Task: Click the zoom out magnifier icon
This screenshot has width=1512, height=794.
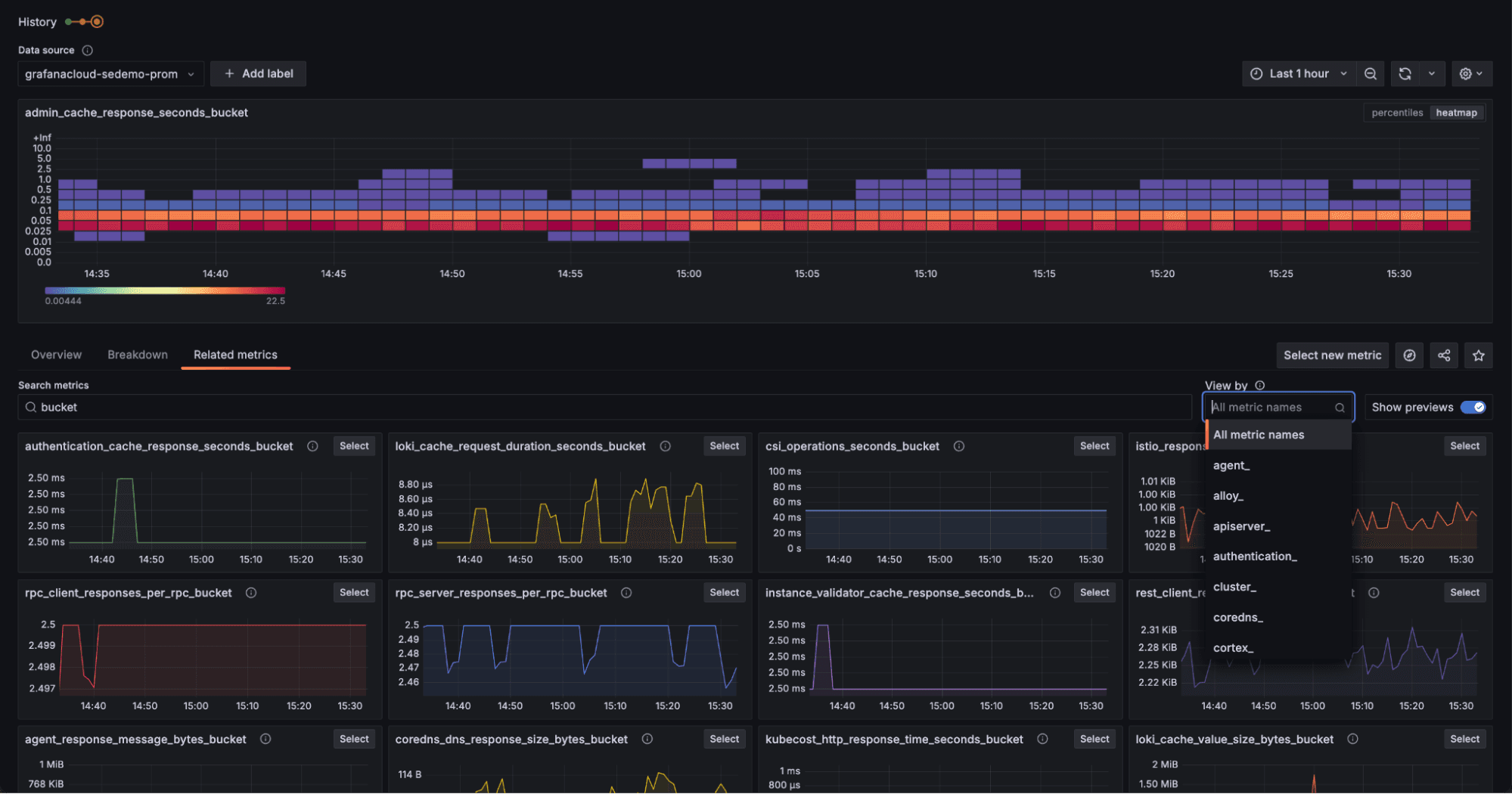Action: 1370,73
